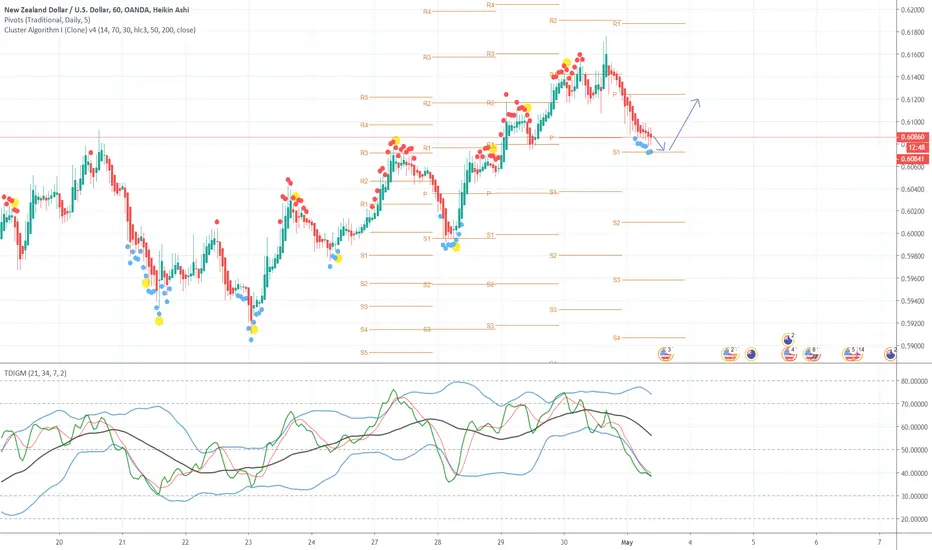932x550 pixels.
Task: Open the US economic event icon marked 3
Action: click(666, 354)
